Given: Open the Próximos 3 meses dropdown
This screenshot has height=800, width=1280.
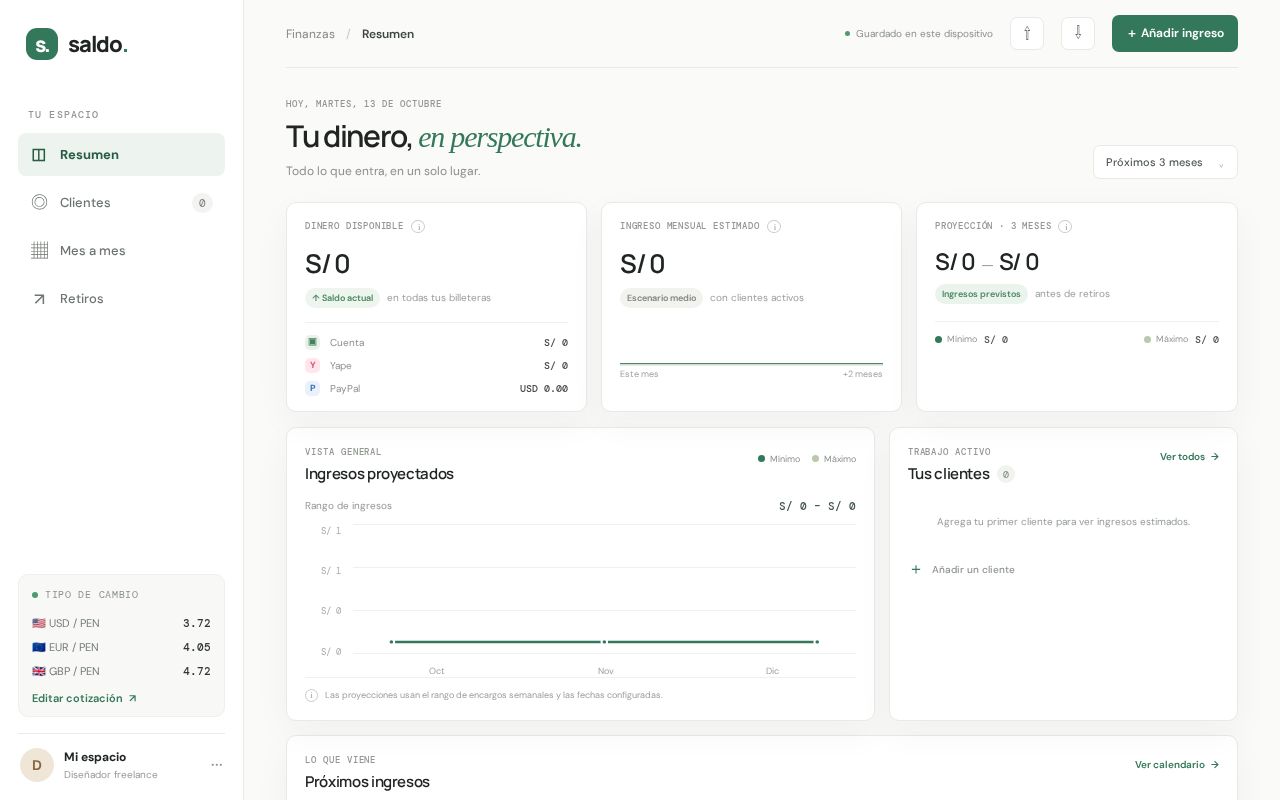Looking at the screenshot, I should tap(1165, 162).
